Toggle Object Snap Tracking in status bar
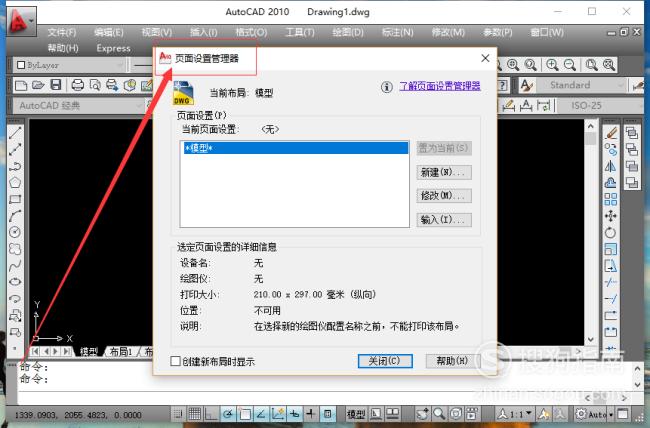 261,413
